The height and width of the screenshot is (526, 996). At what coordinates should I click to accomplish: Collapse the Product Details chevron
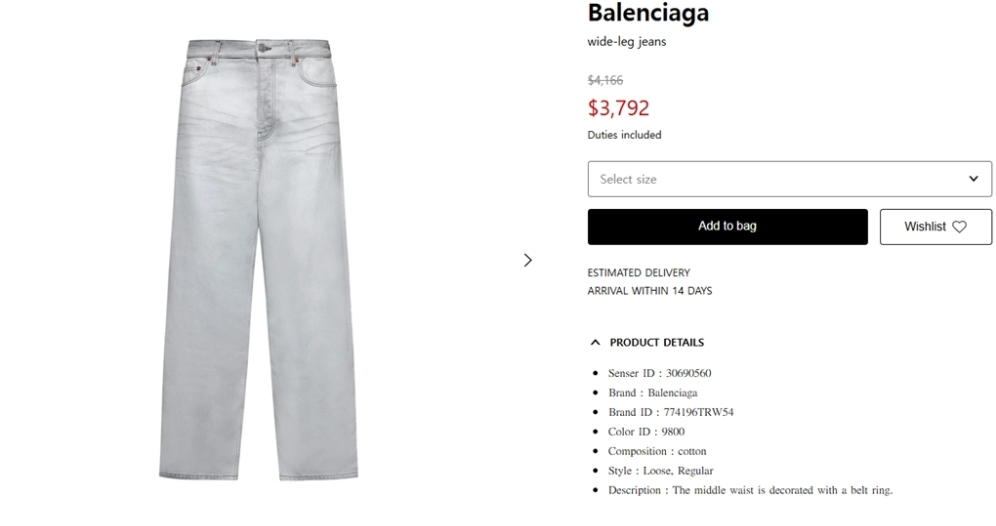[x=595, y=342]
